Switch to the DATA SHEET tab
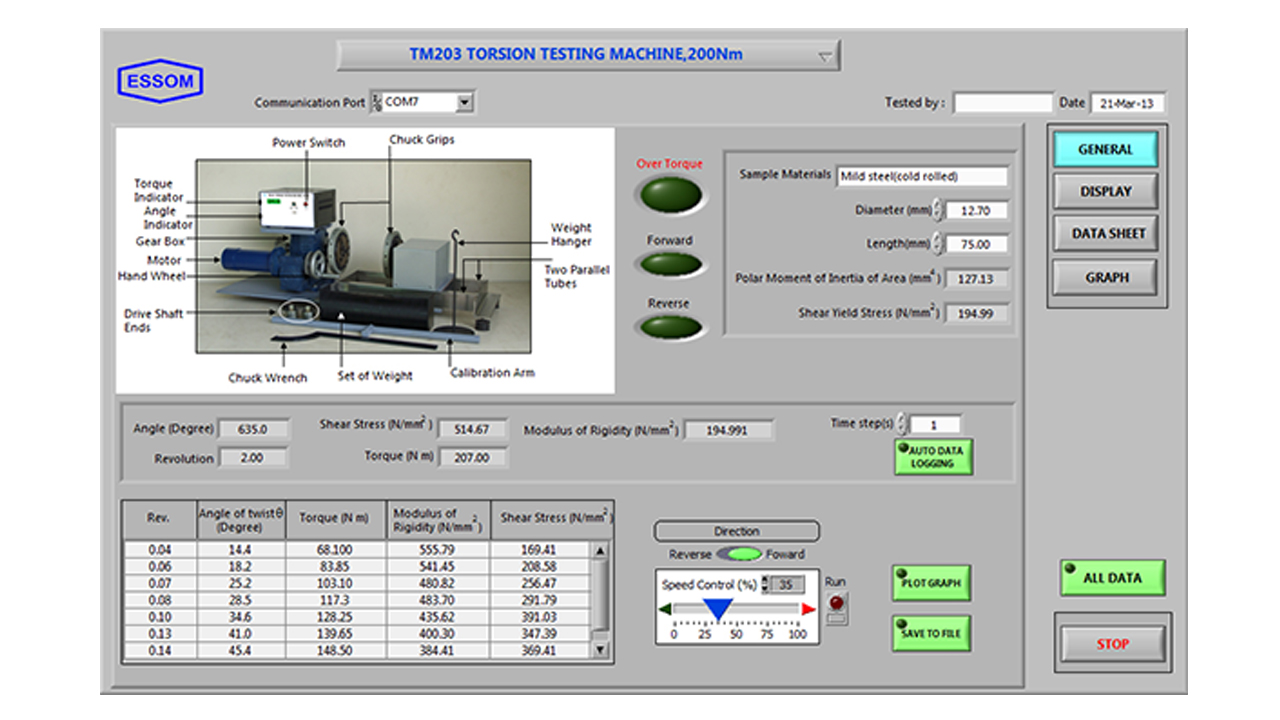The height and width of the screenshot is (720, 1280). pyautogui.click(x=1108, y=233)
